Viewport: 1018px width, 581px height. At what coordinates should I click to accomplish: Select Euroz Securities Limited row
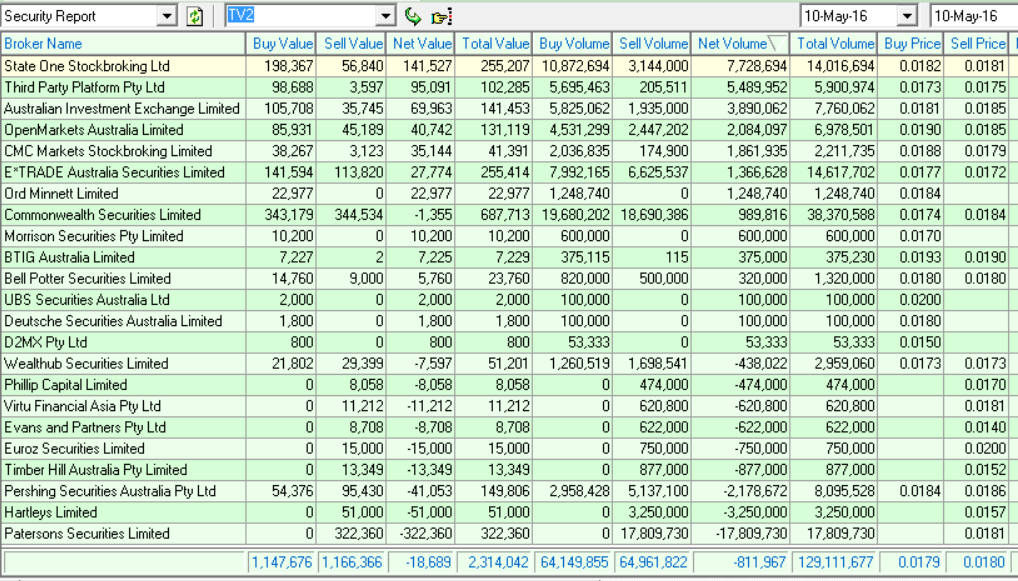coord(509,449)
